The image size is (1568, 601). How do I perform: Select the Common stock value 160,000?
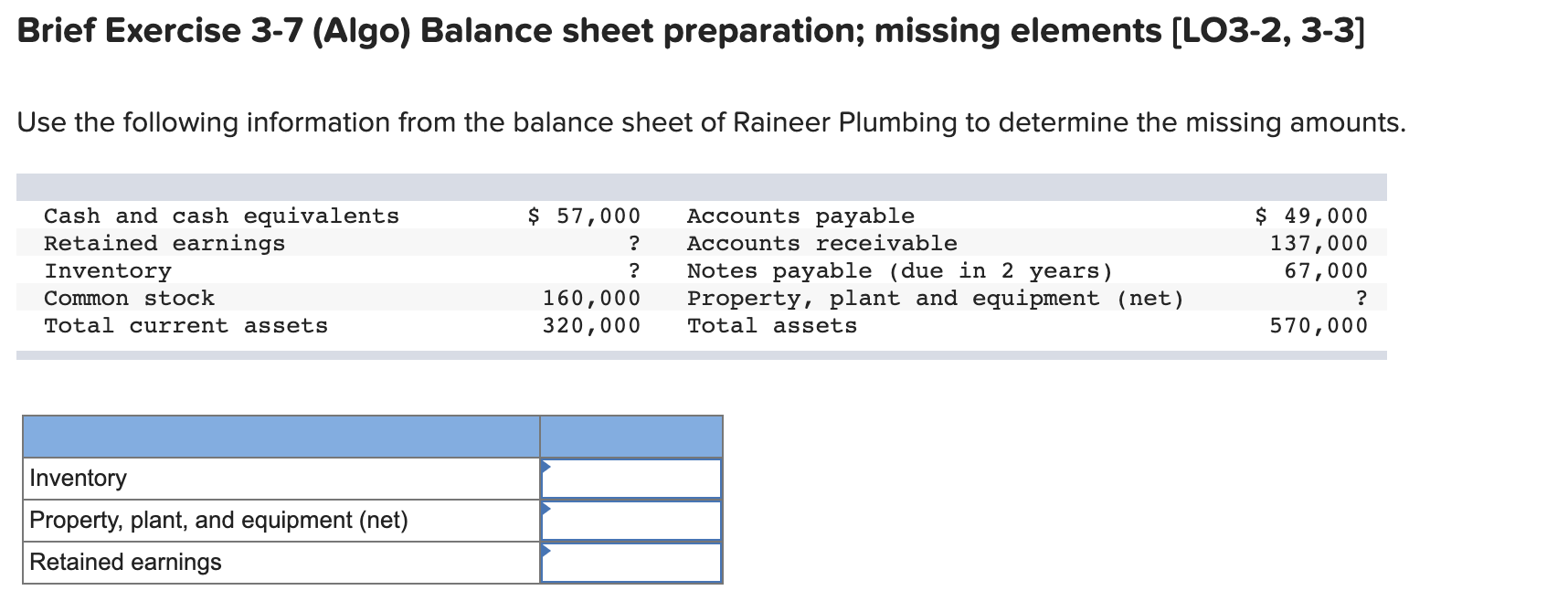(x=590, y=298)
